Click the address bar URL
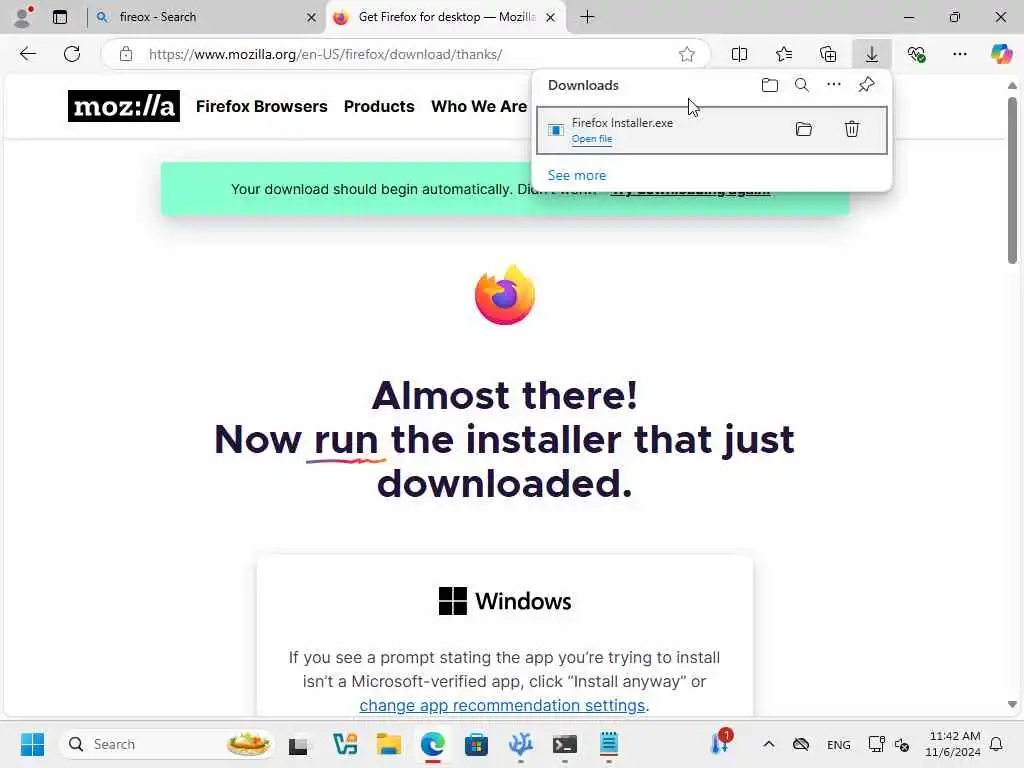 tap(325, 54)
